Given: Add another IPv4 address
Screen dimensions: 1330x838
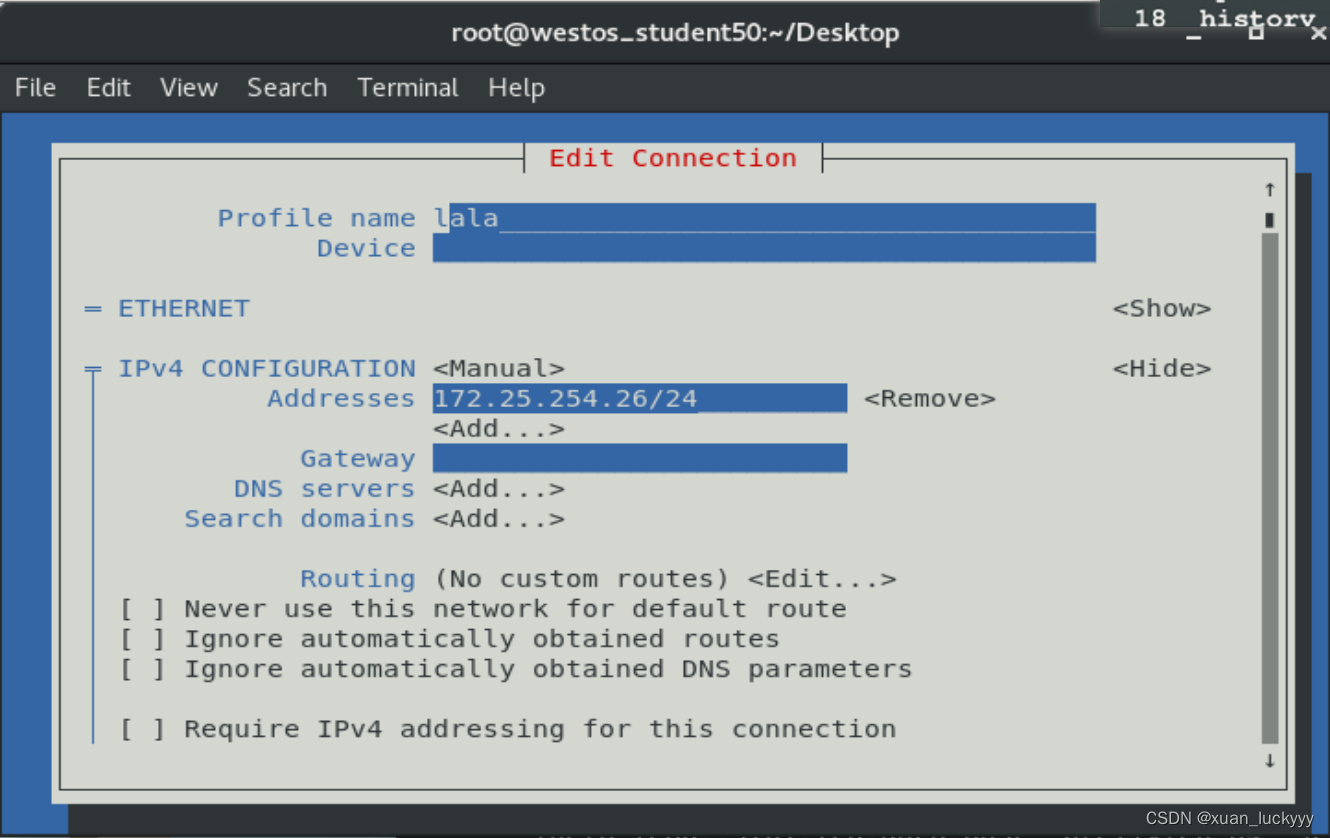Looking at the screenshot, I should click(x=499, y=429).
